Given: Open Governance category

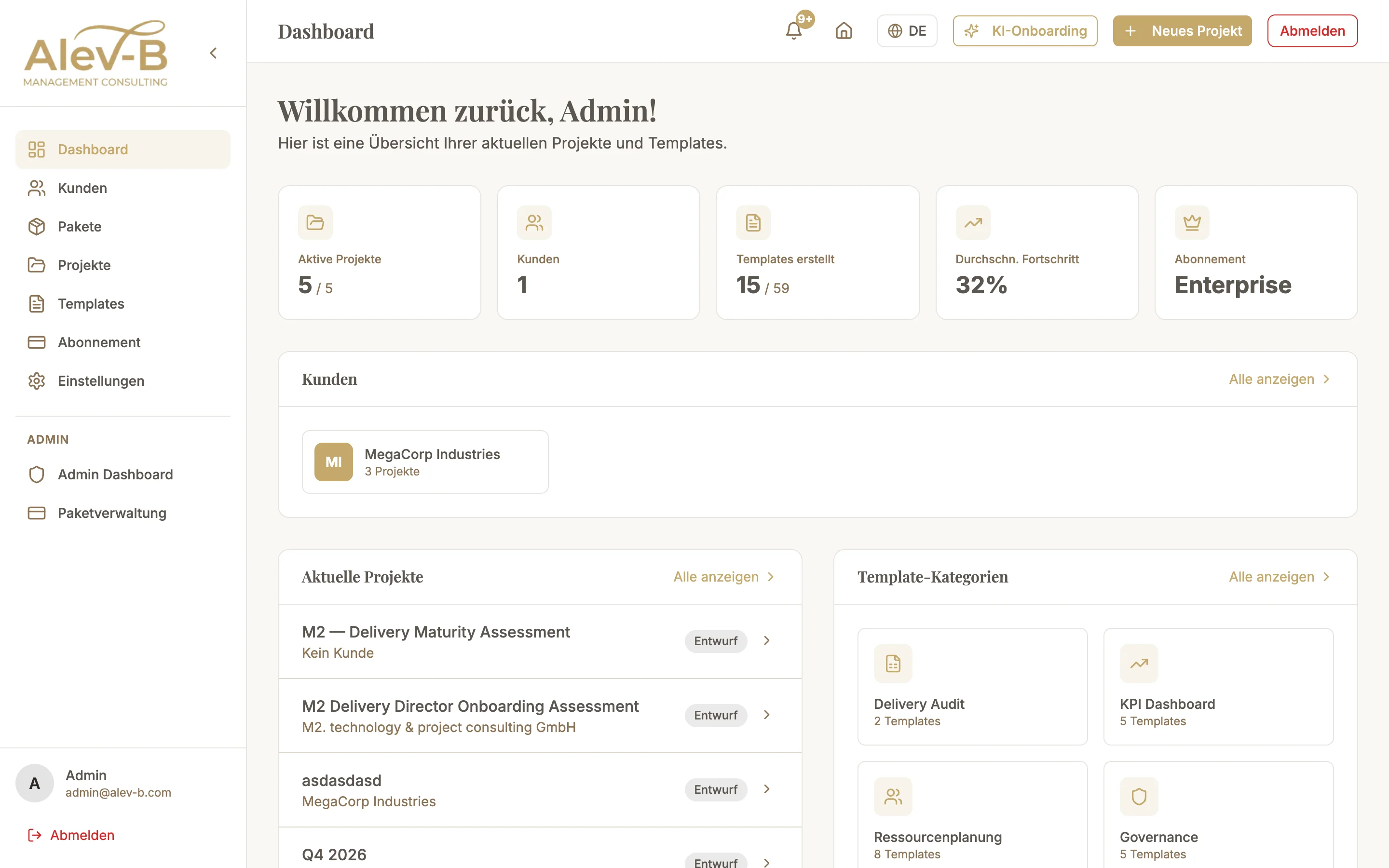Looking at the screenshot, I should (1218, 815).
